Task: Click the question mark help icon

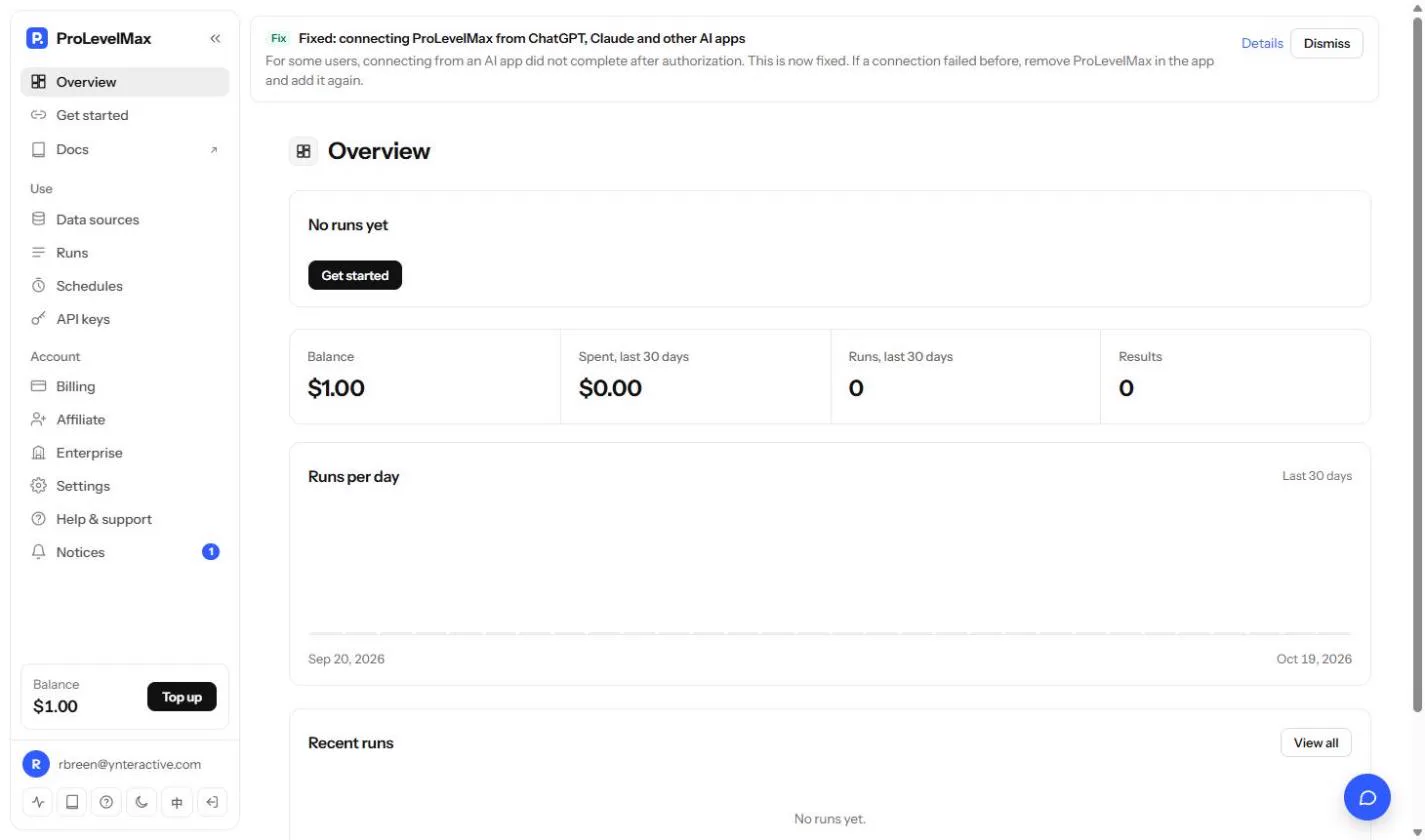Action: (106, 802)
